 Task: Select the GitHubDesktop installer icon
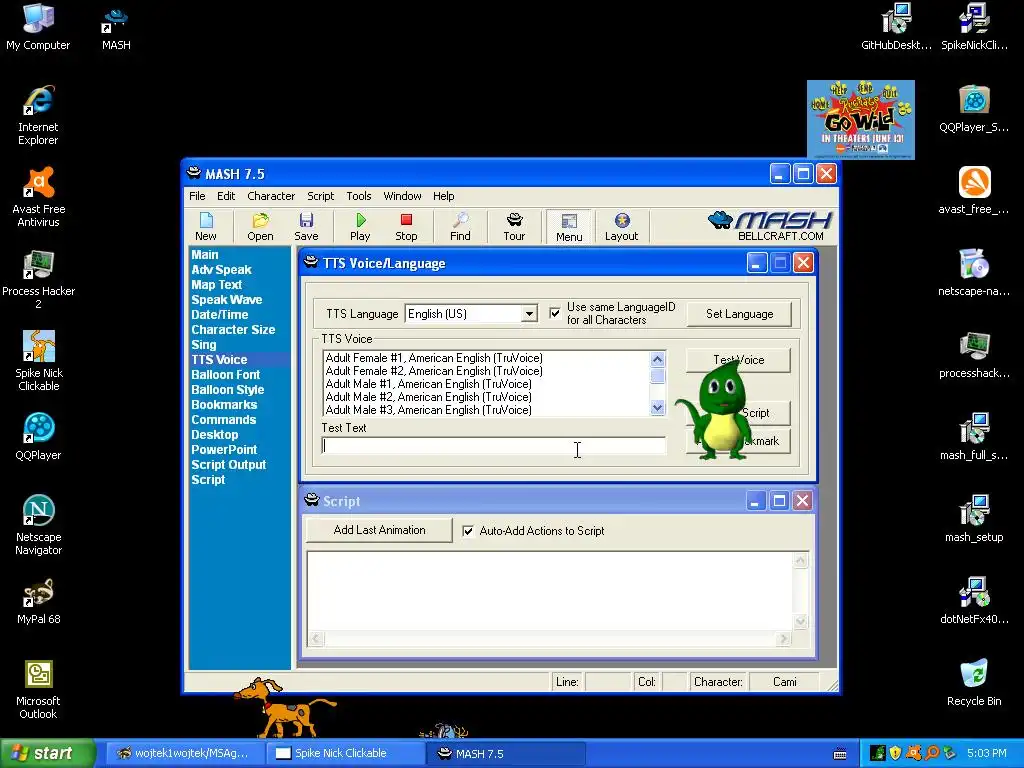[896, 27]
